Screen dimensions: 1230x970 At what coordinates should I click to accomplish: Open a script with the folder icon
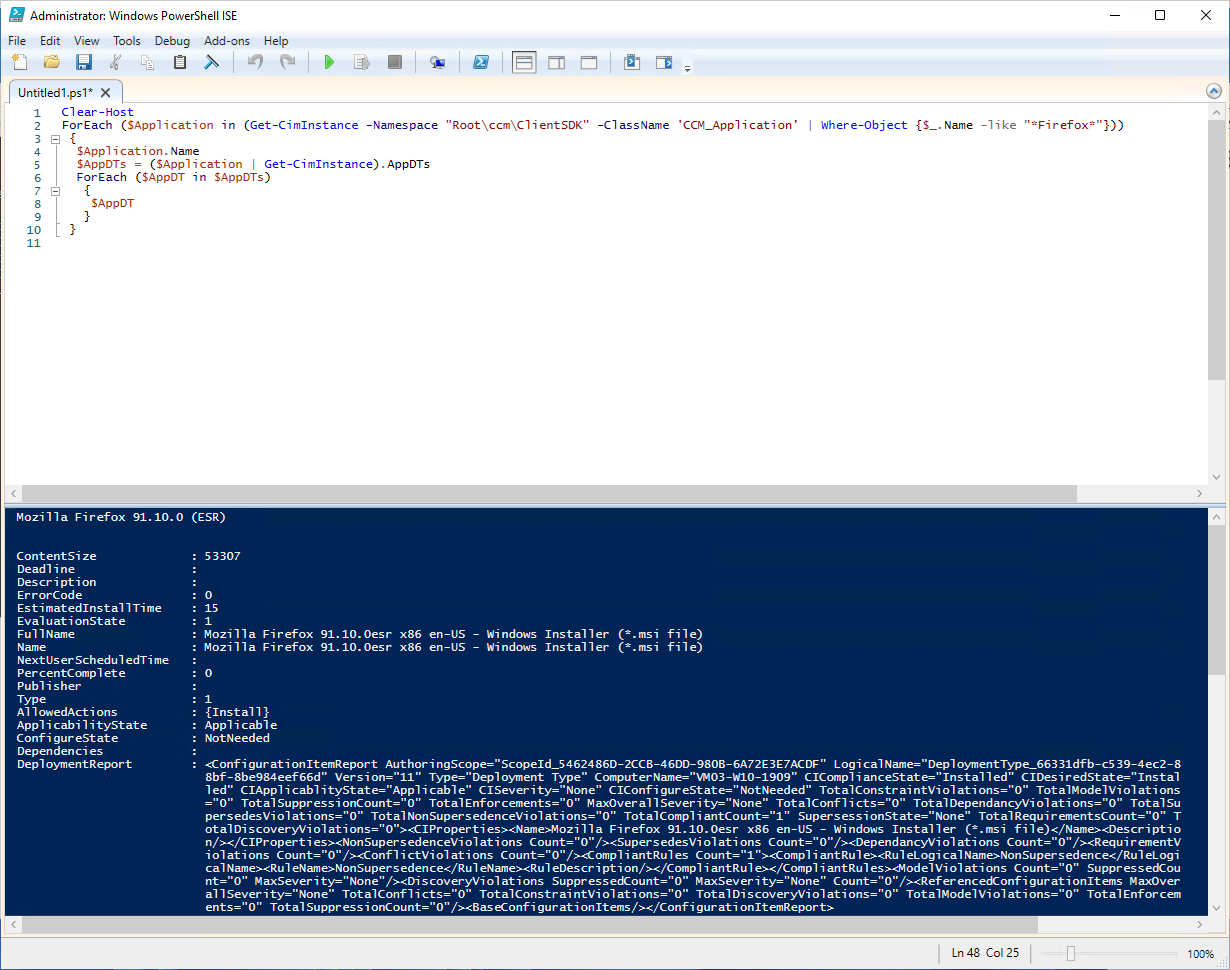[x=52, y=63]
